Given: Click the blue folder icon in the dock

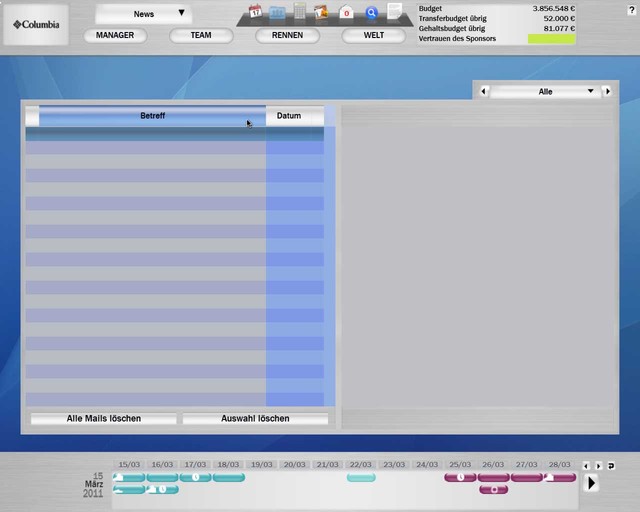Looking at the screenshot, I should click(x=277, y=13).
